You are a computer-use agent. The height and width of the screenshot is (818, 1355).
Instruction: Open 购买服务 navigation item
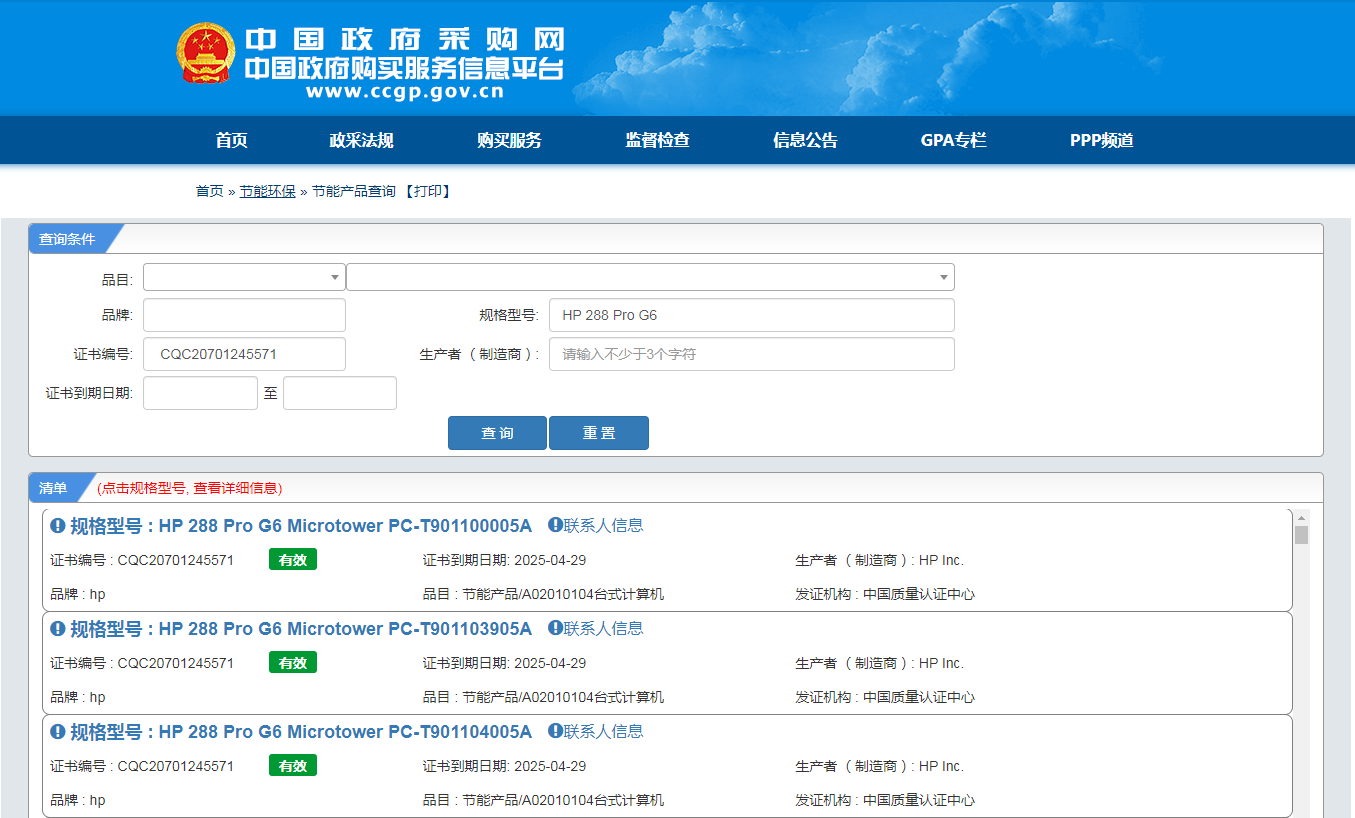[x=509, y=140]
